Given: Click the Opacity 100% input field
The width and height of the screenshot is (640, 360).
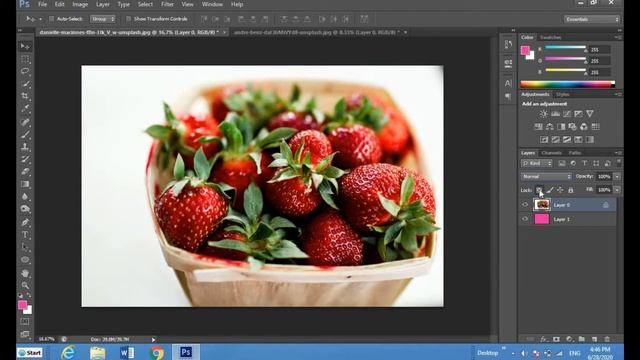Looking at the screenshot, I should (604, 177).
